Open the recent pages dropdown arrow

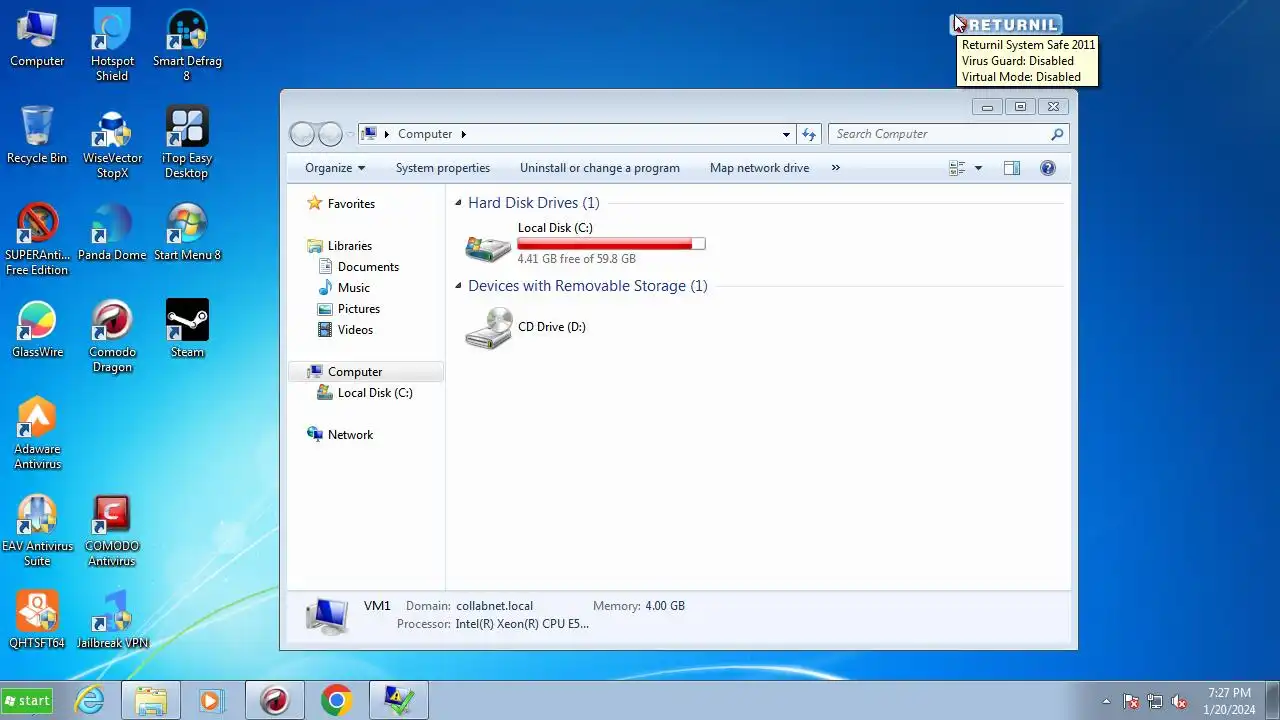point(350,134)
